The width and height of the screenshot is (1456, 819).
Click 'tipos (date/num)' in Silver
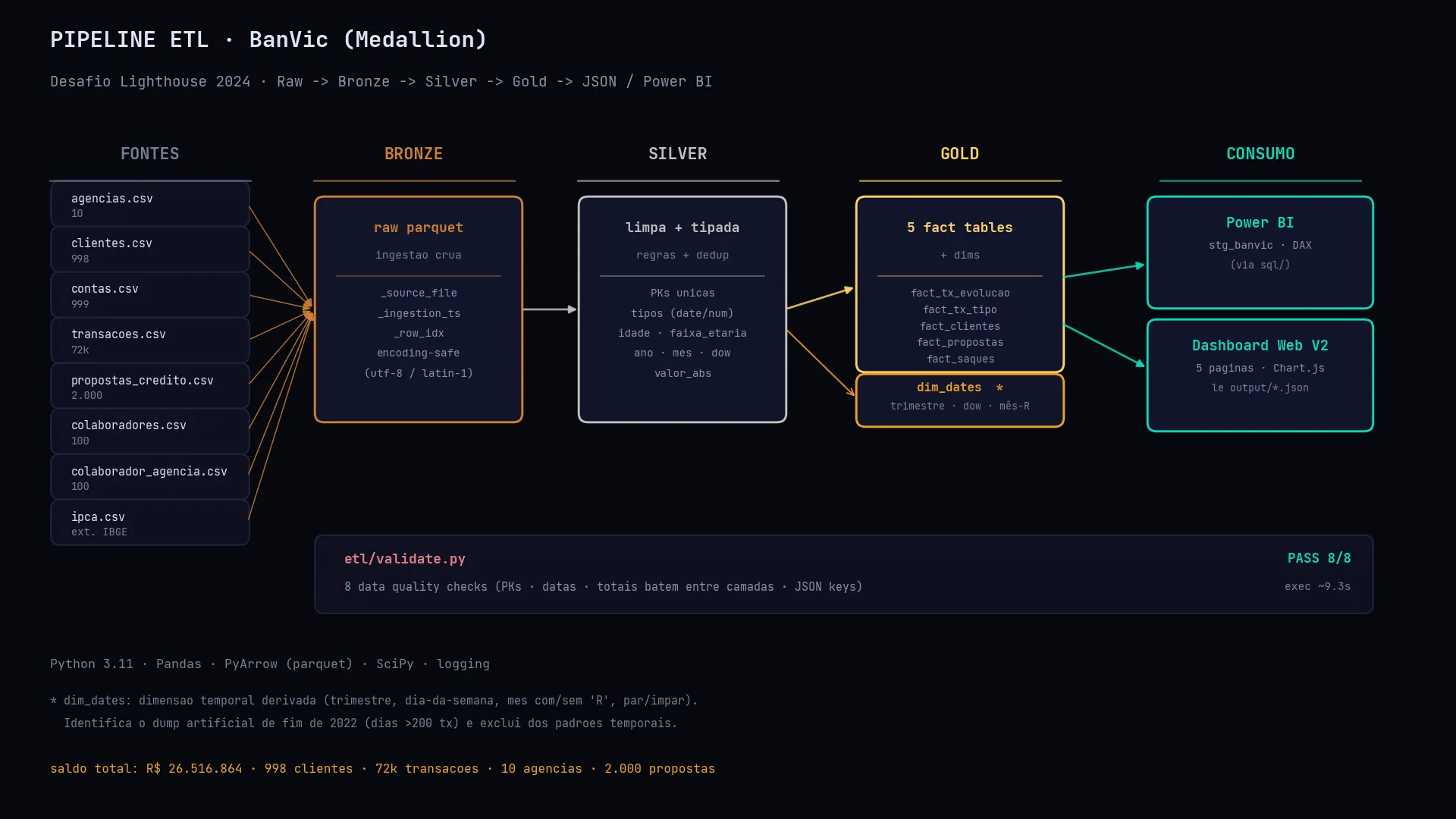[682, 313]
